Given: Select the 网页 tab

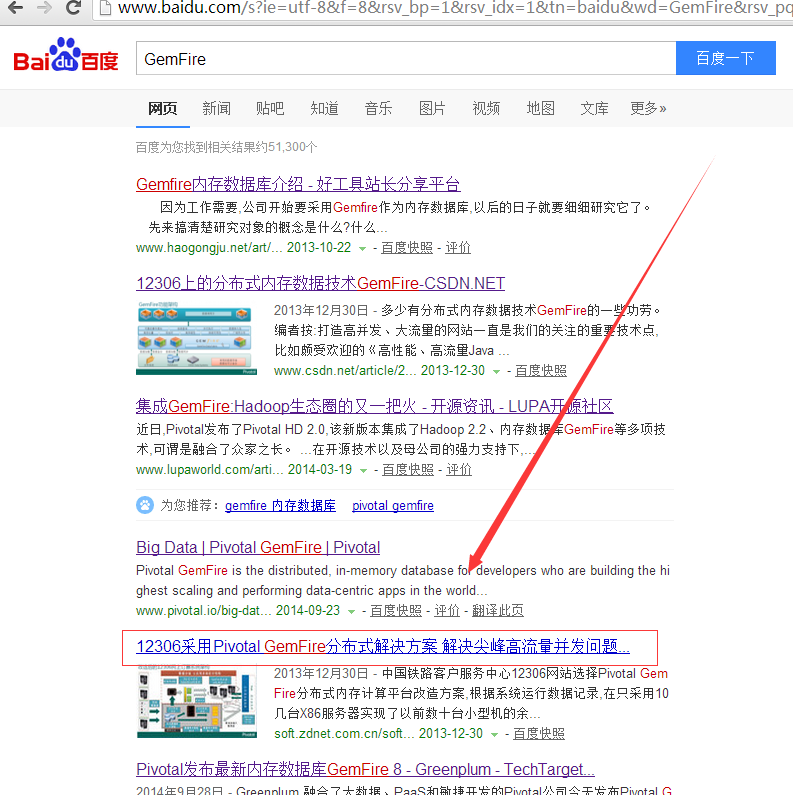Looking at the screenshot, I should tap(163, 109).
